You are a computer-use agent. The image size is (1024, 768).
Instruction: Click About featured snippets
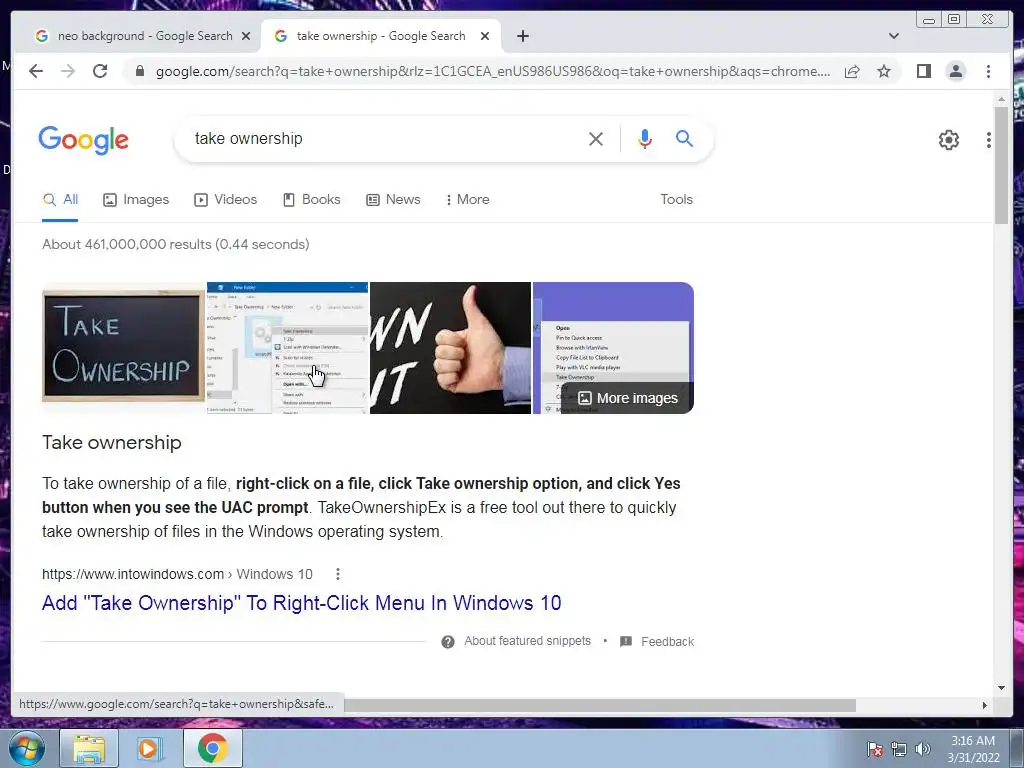527,641
